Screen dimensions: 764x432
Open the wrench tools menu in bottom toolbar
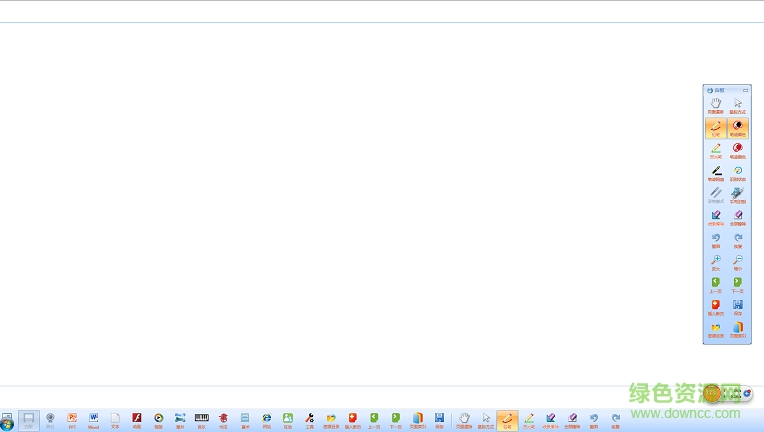coord(309,420)
